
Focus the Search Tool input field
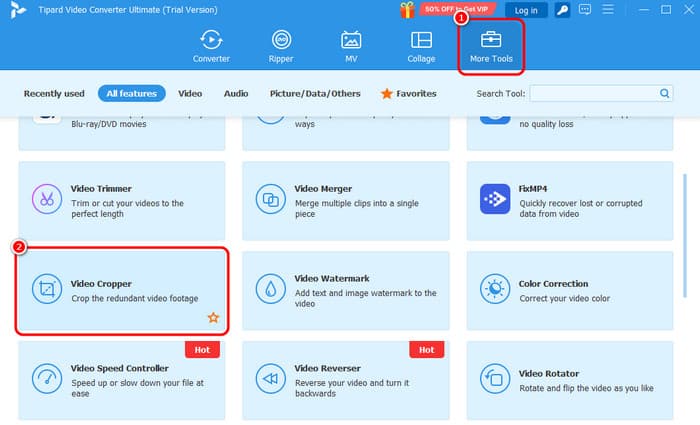(x=601, y=93)
